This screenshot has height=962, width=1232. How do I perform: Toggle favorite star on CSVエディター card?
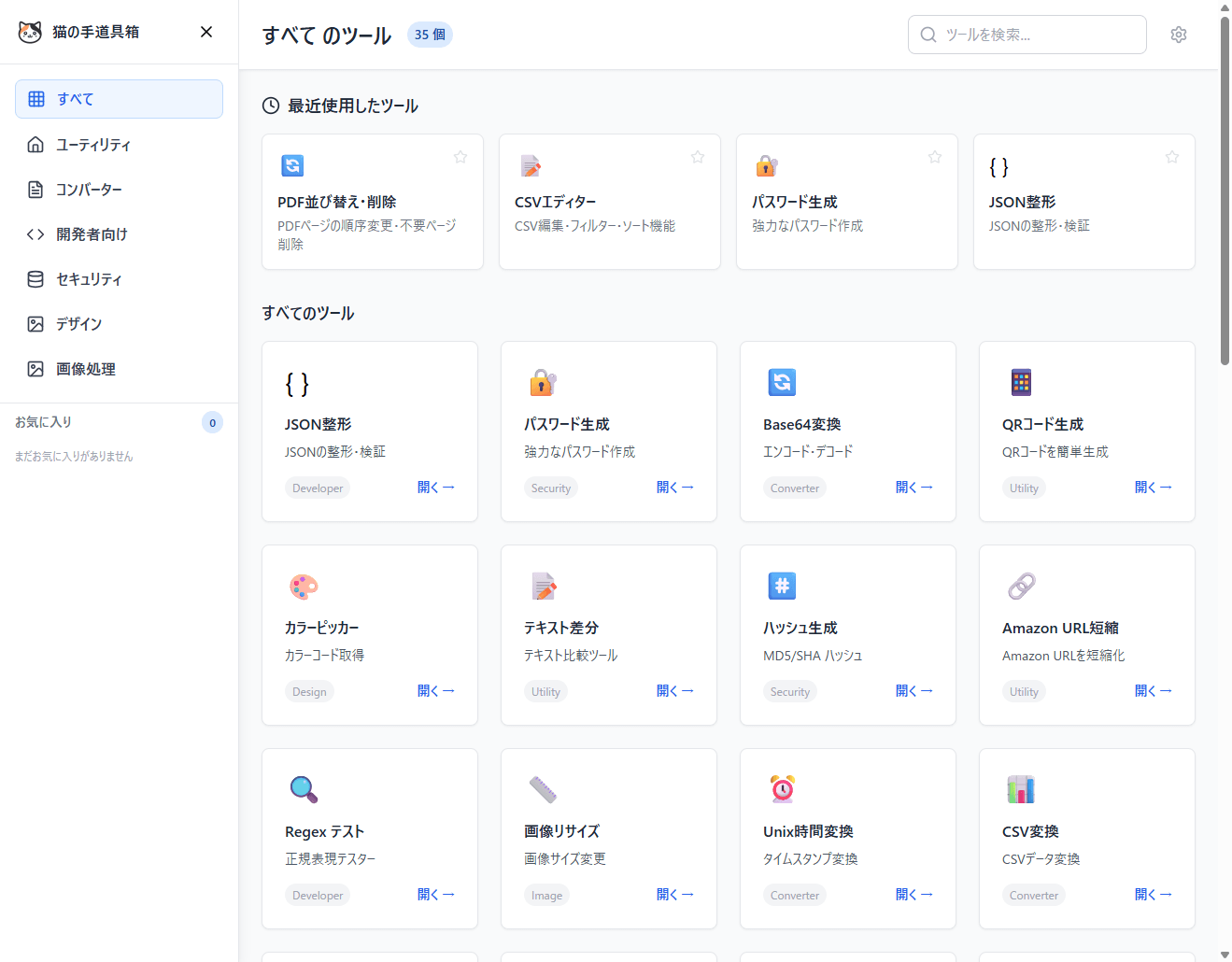click(x=698, y=157)
